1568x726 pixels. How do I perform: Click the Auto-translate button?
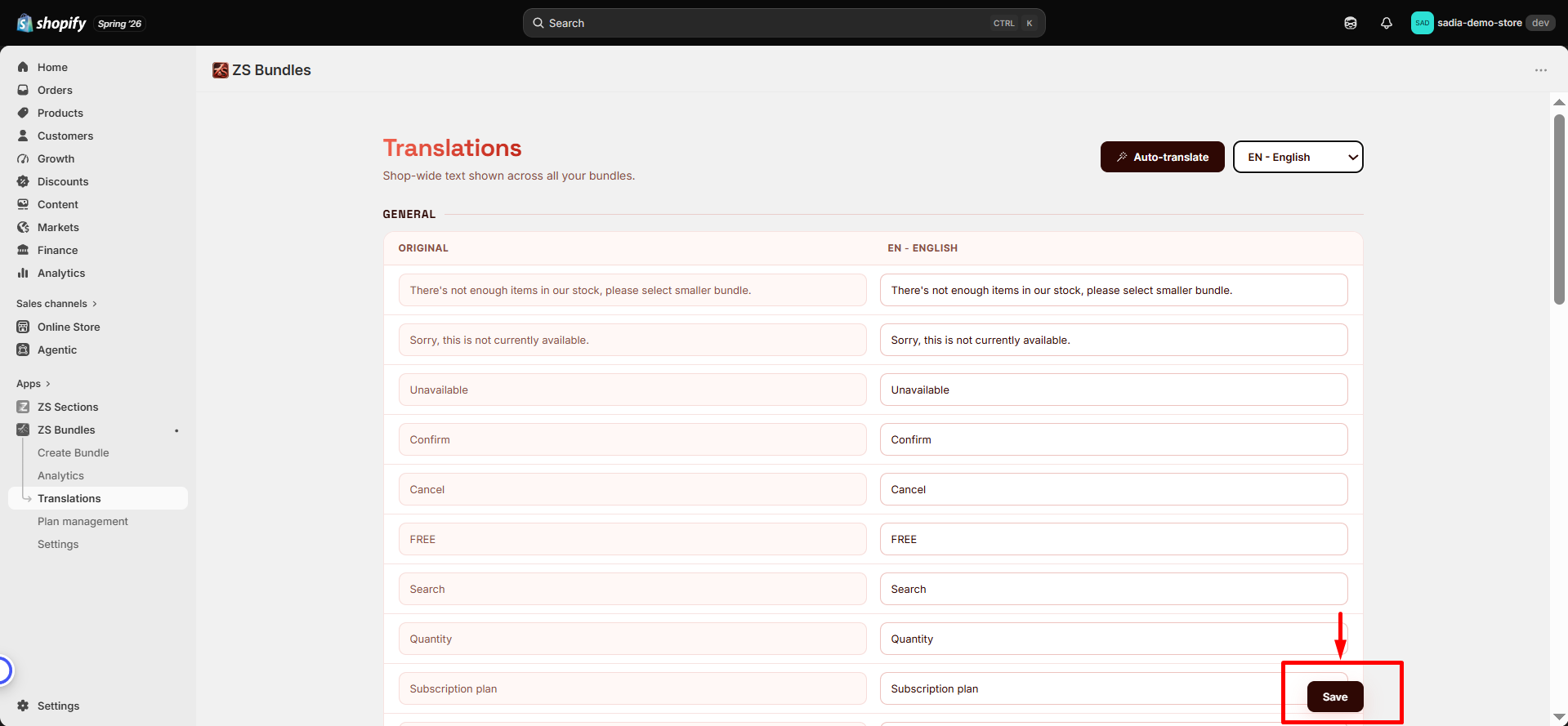coord(1162,157)
